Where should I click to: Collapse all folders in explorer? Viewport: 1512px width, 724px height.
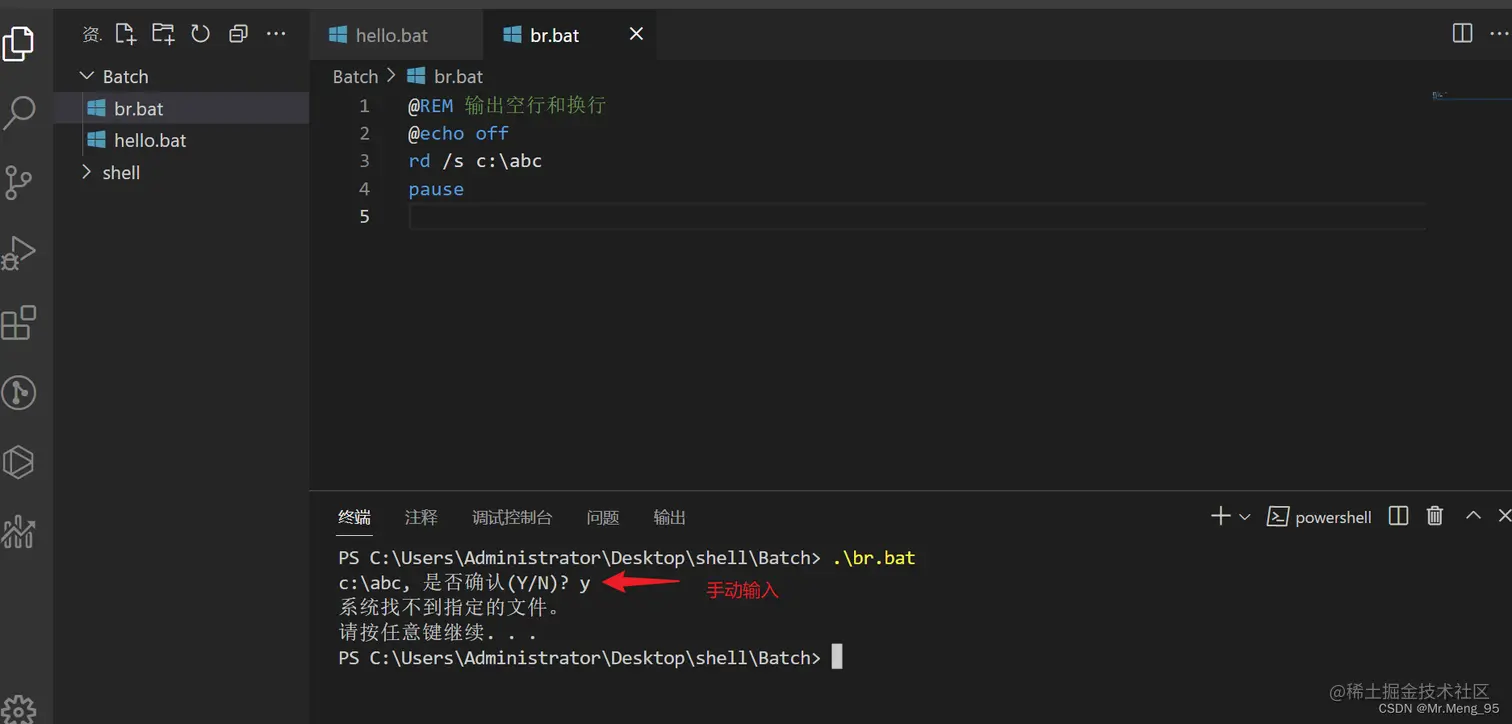[238, 34]
